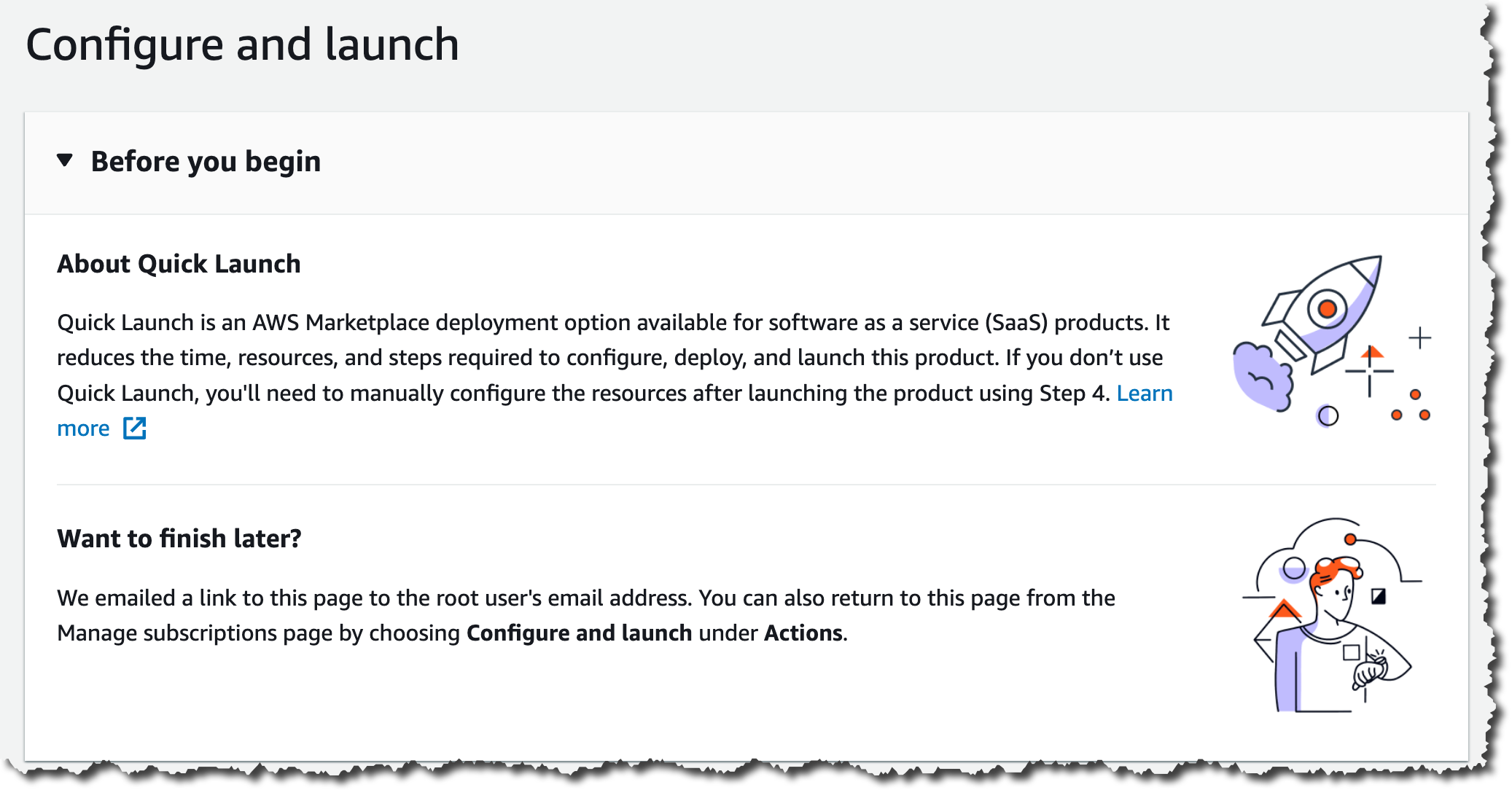Click the person checking watch illustration
1512x790 pixels.
1333,616
